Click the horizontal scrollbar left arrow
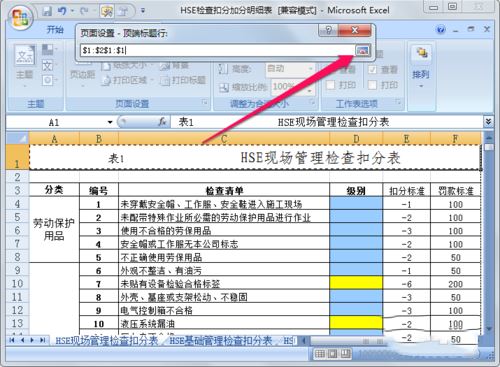The width and height of the screenshot is (500, 367). (303, 341)
